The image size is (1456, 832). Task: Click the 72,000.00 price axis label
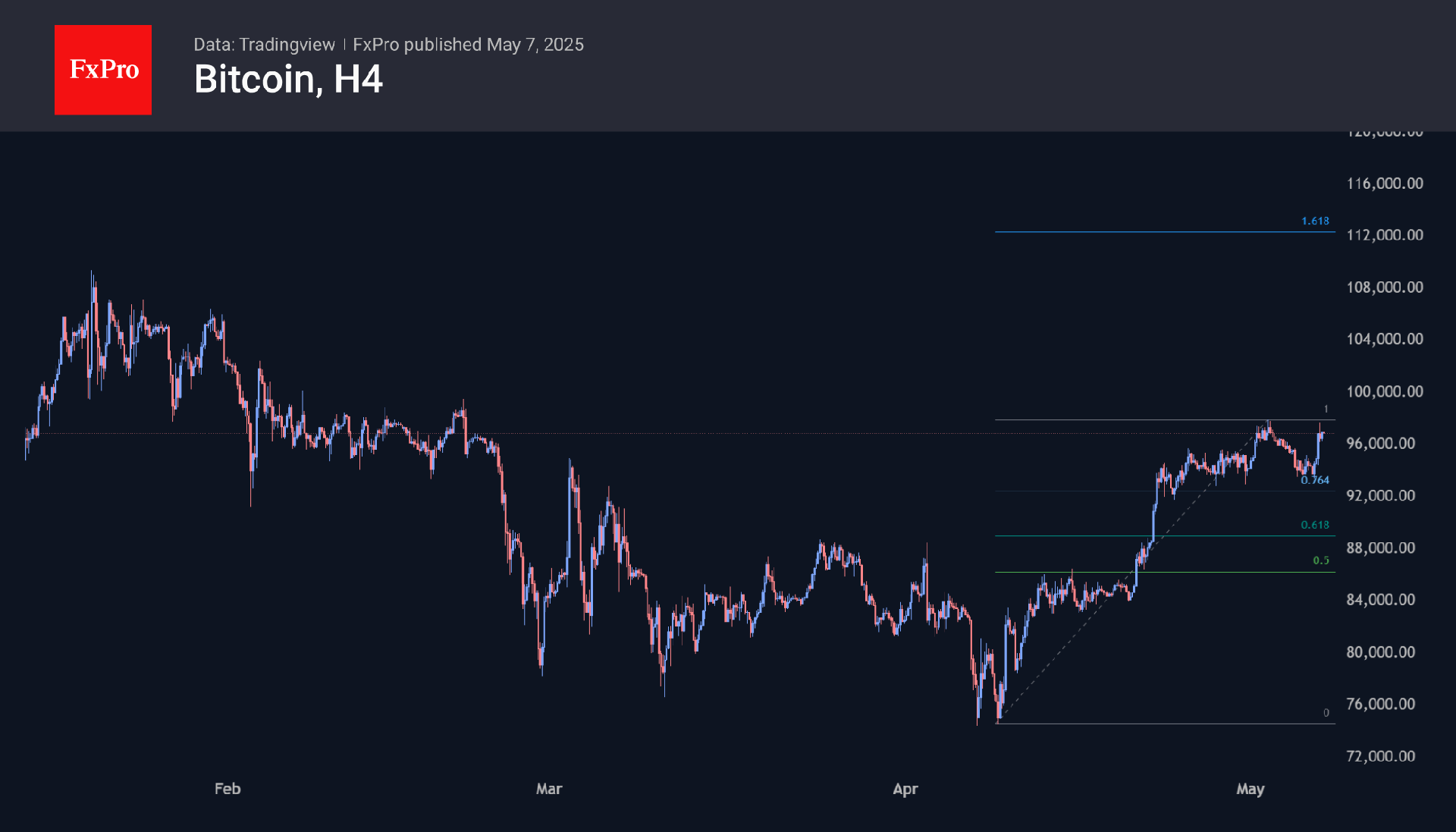pos(1380,756)
